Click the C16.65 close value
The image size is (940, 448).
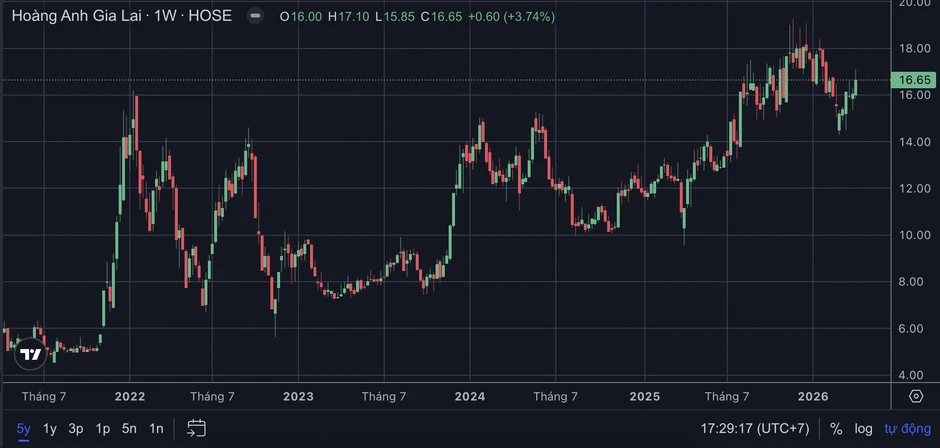(x=441, y=17)
